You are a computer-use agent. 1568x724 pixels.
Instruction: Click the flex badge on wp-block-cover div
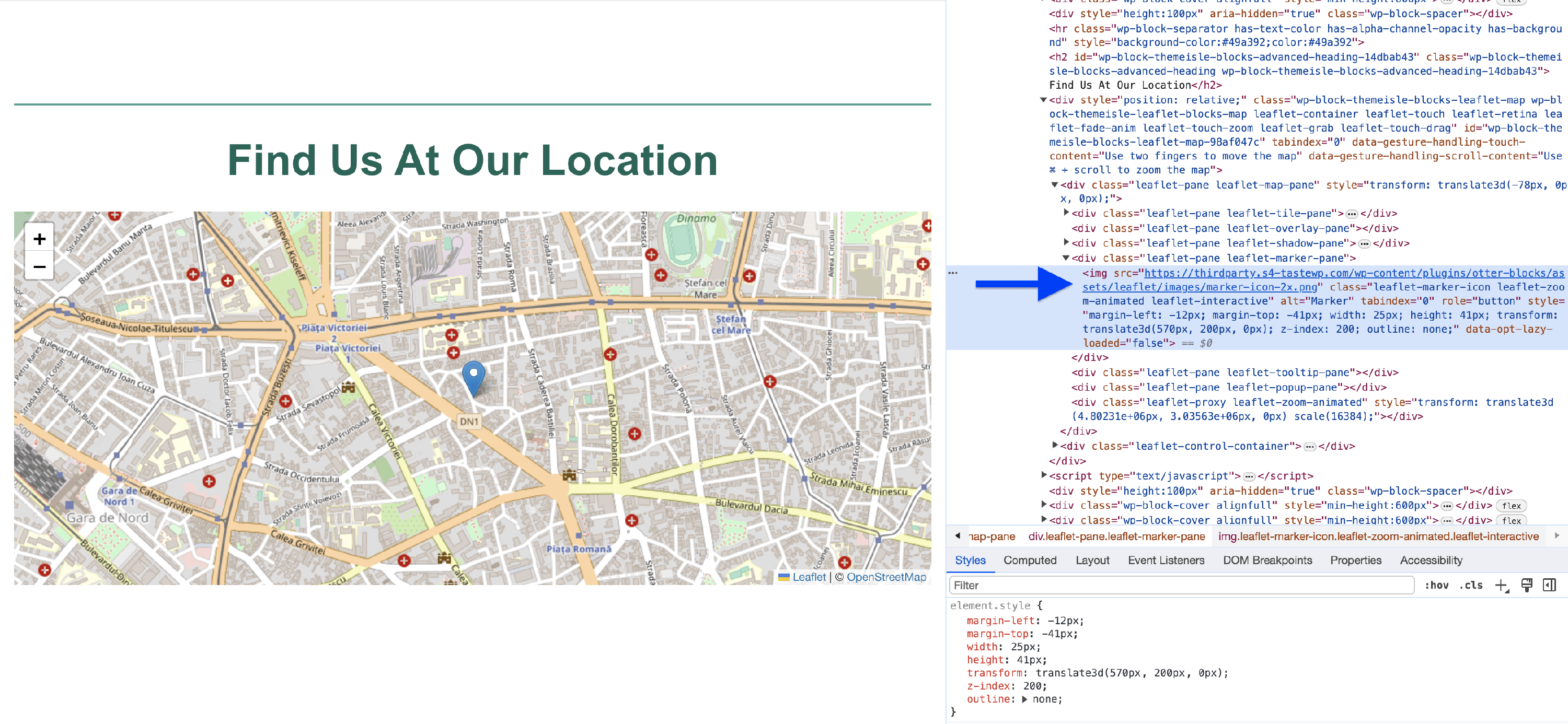(1511, 506)
